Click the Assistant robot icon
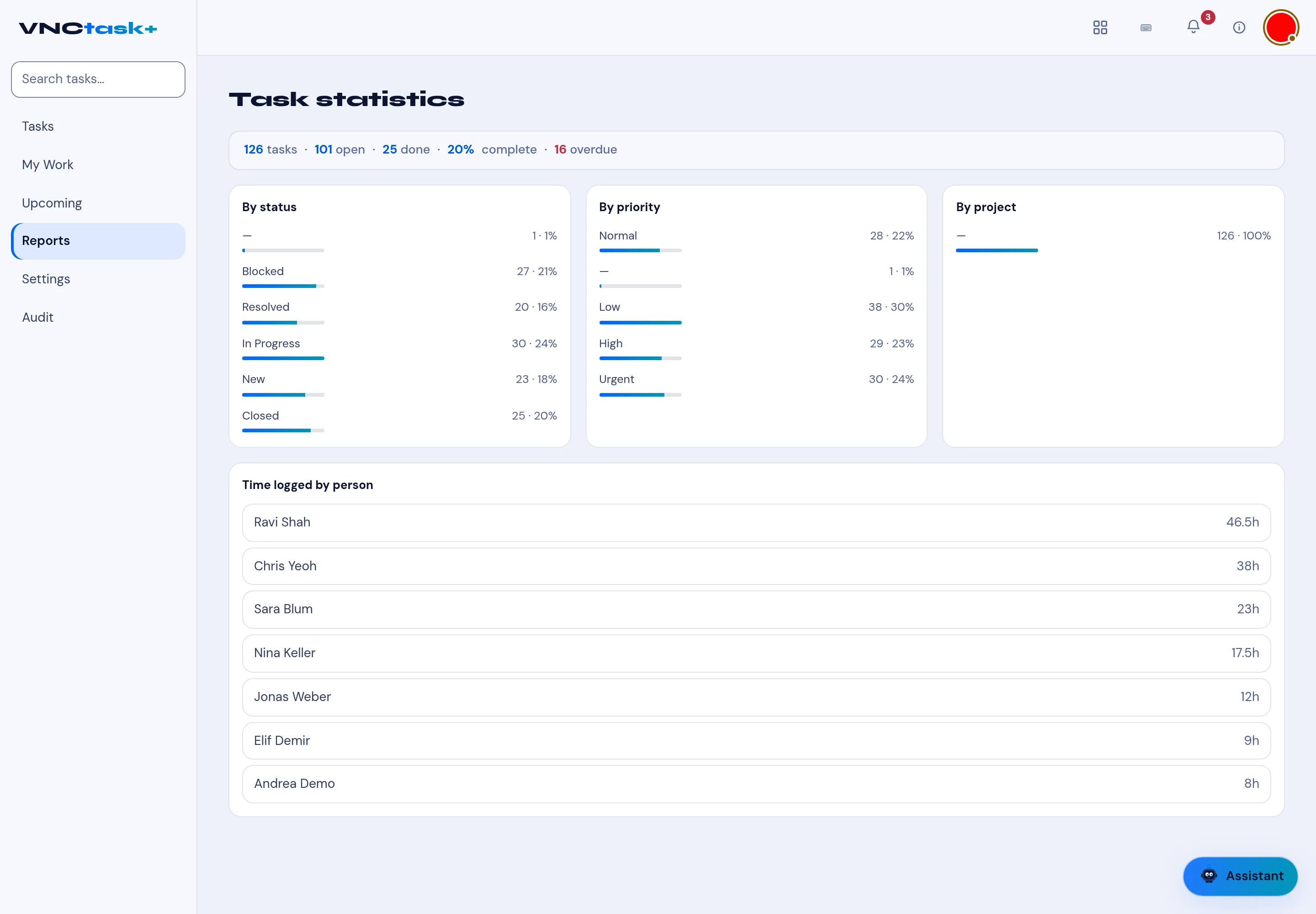Viewport: 1316px width, 914px height. tap(1209, 876)
